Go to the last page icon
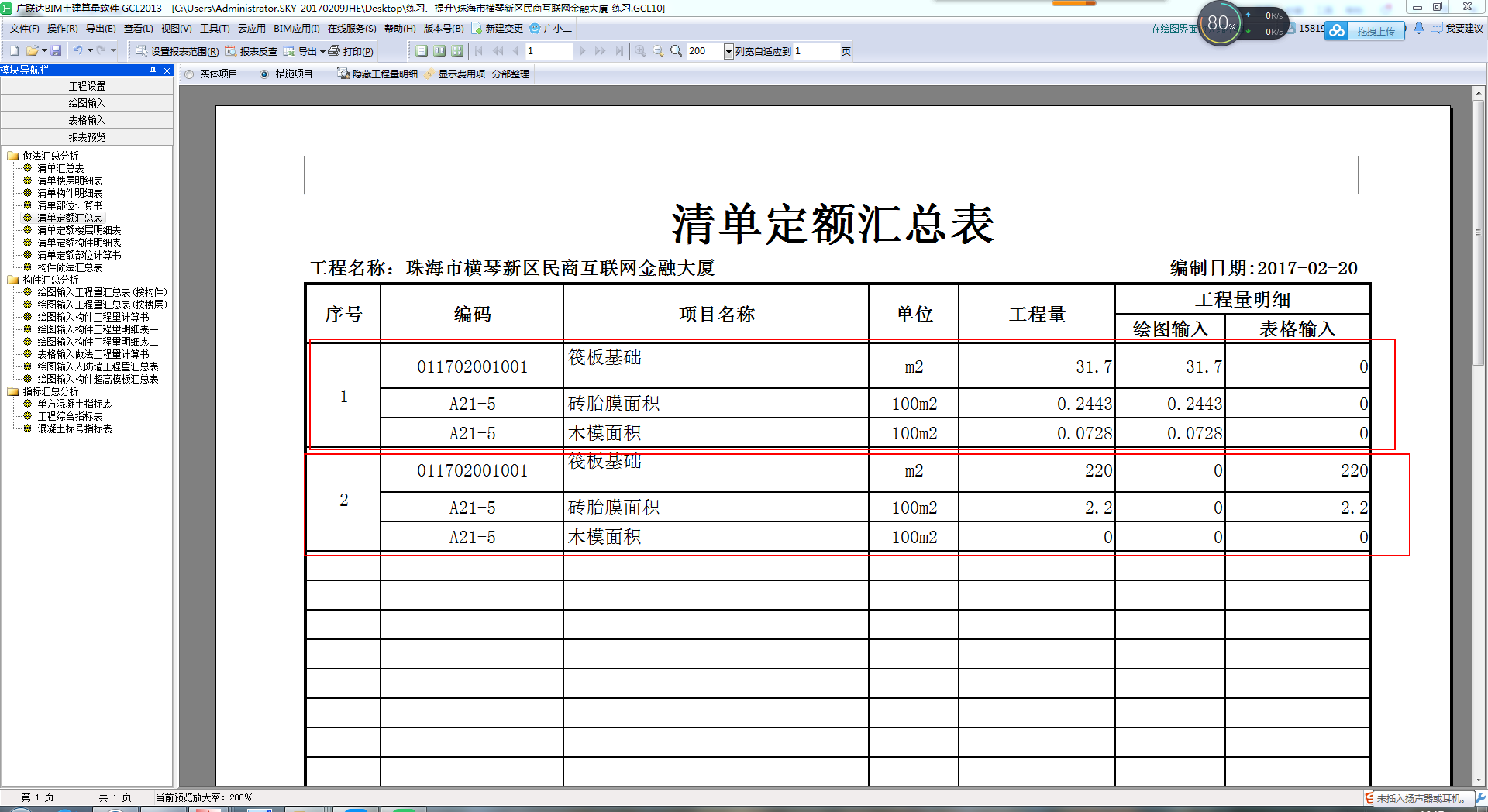 coord(618,51)
